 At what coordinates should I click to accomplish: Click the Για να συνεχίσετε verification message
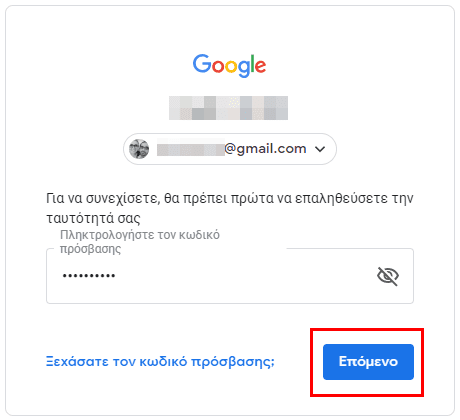(230, 208)
